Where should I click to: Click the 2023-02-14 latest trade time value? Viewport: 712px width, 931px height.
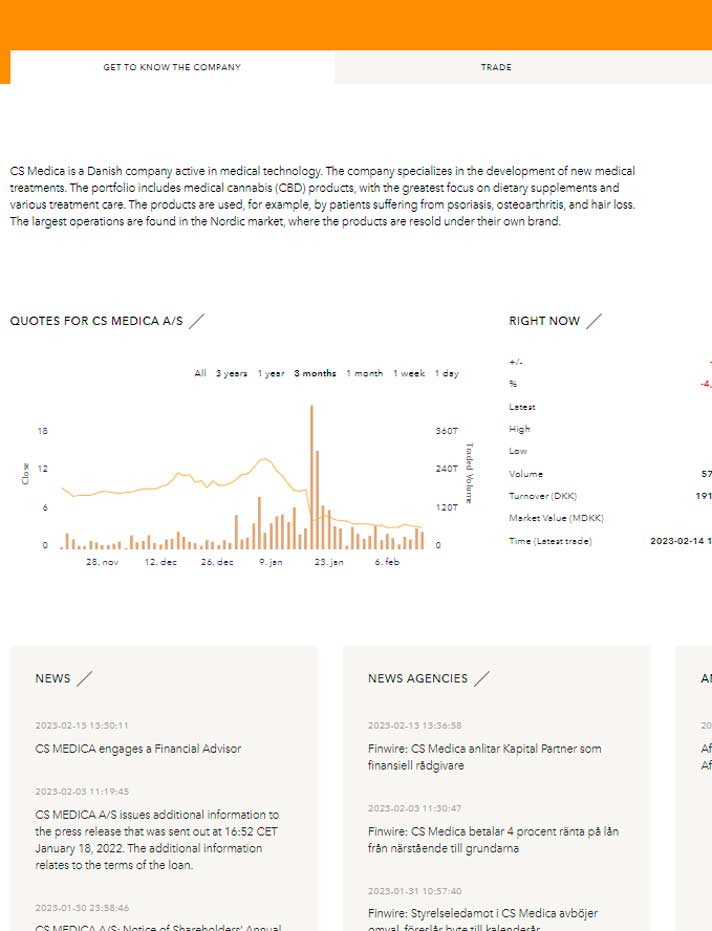(x=681, y=541)
